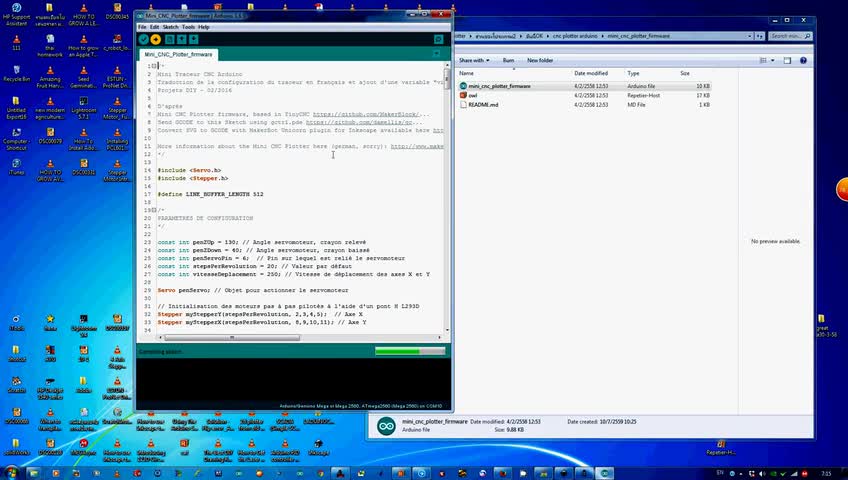Screen dimensions: 848x480
Task: Select the mini_cnc_plotter_firmware Arduino file
Action: click(584, 86)
